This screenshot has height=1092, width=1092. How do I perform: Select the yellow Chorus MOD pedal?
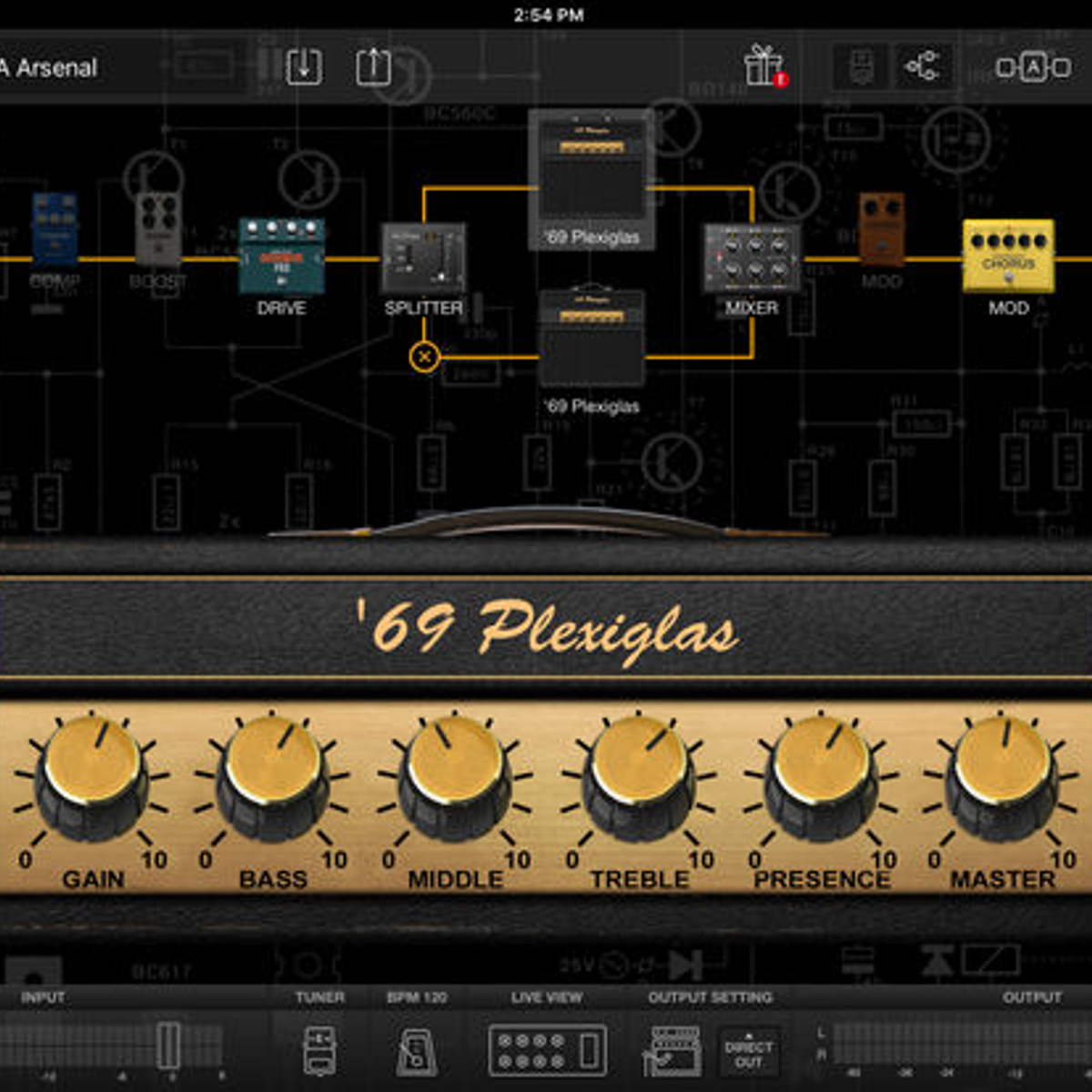pos(1008,256)
